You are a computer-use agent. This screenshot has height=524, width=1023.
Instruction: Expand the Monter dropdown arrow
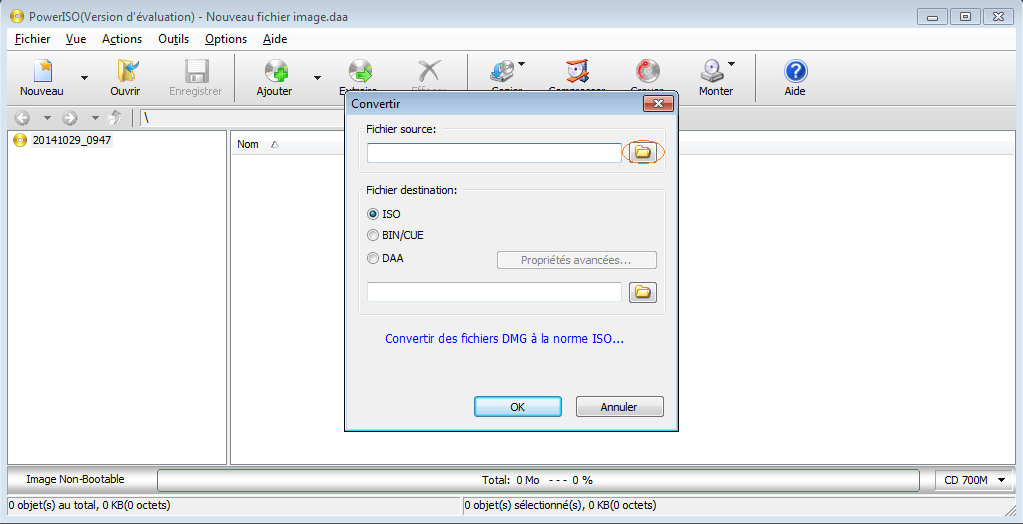(x=731, y=64)
